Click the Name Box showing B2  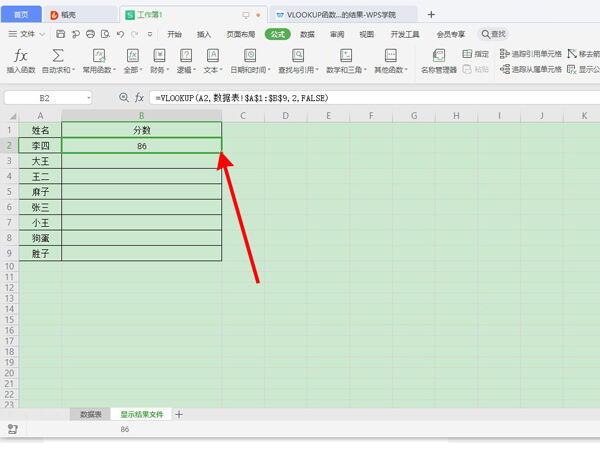44,98
